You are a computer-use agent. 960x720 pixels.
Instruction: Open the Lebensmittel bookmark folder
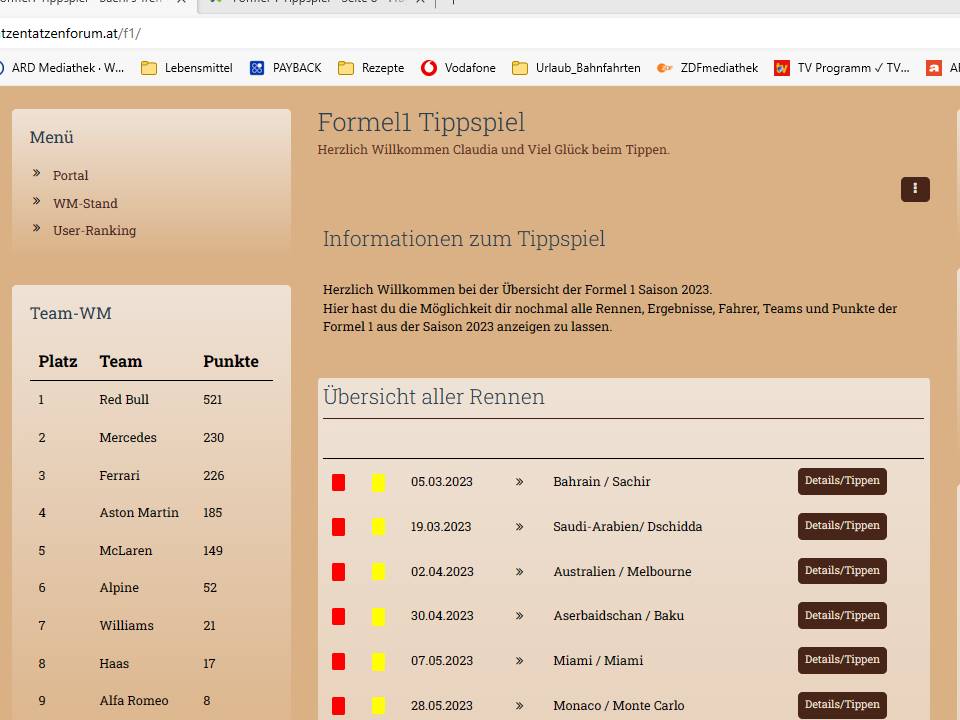[197, 68]
